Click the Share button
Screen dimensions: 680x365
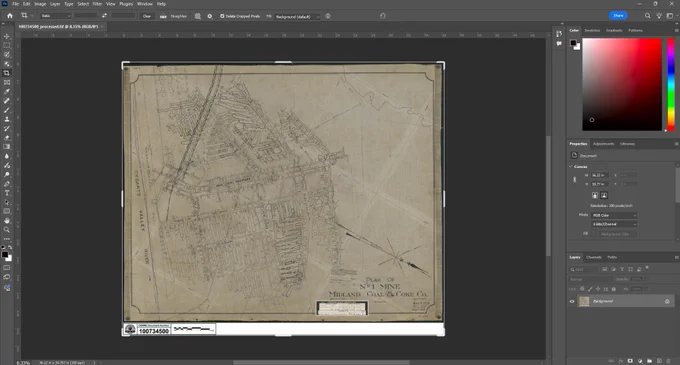click(x=618, y=16)
